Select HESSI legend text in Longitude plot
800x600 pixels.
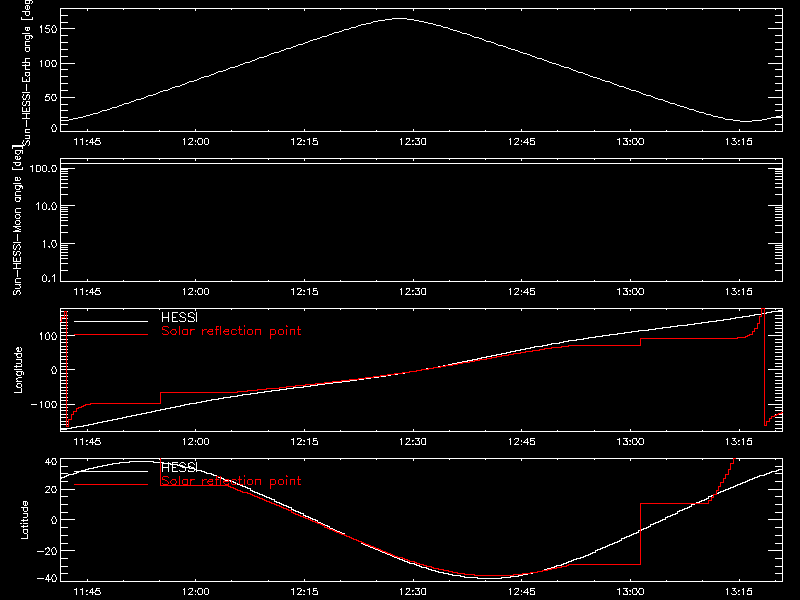coord(179,318)
